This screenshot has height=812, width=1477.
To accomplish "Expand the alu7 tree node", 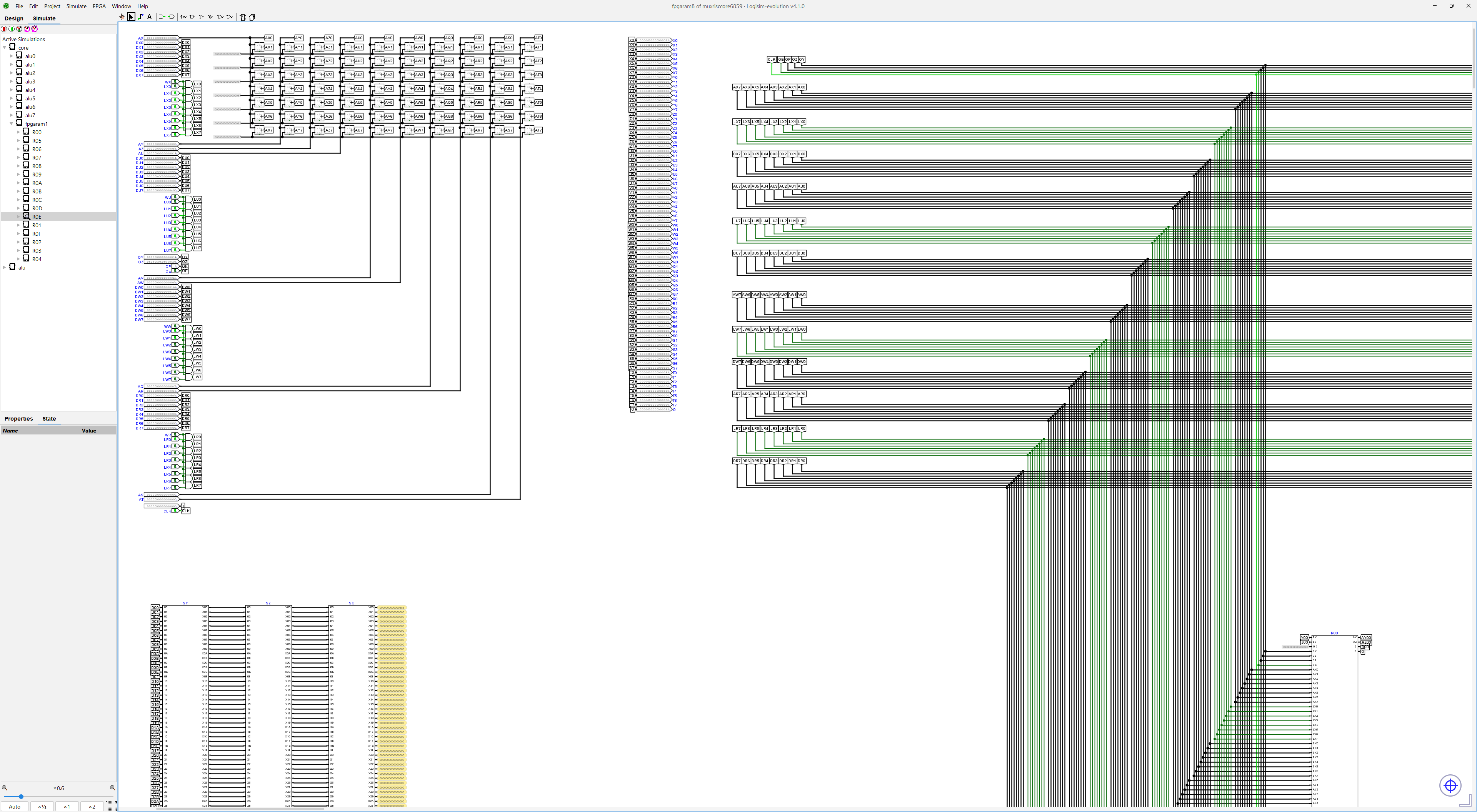I will [x=12, y=115].
